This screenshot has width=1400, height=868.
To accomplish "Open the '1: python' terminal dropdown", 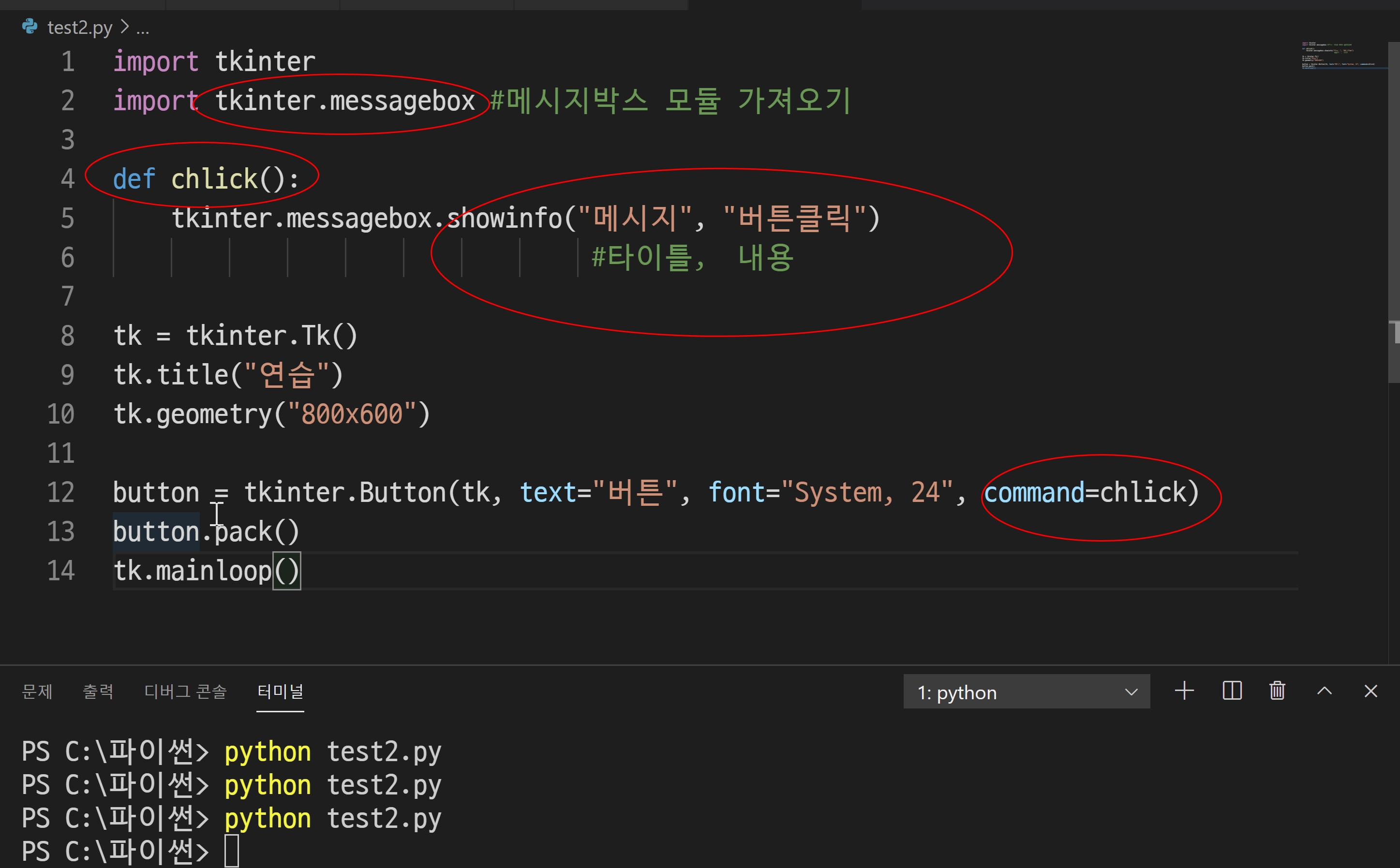I will click(1026, 692).
